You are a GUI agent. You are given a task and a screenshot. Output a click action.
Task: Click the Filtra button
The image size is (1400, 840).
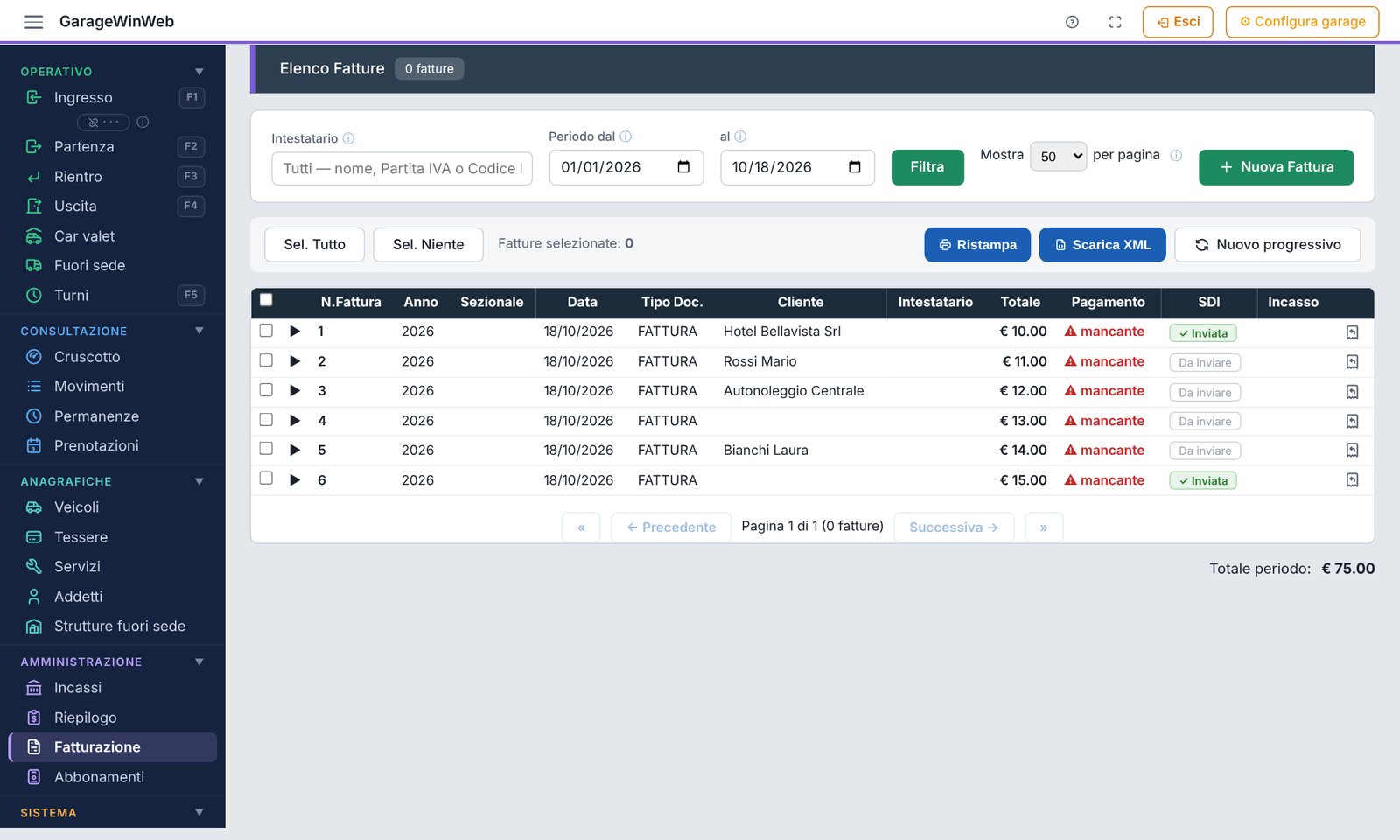[927, 167]
